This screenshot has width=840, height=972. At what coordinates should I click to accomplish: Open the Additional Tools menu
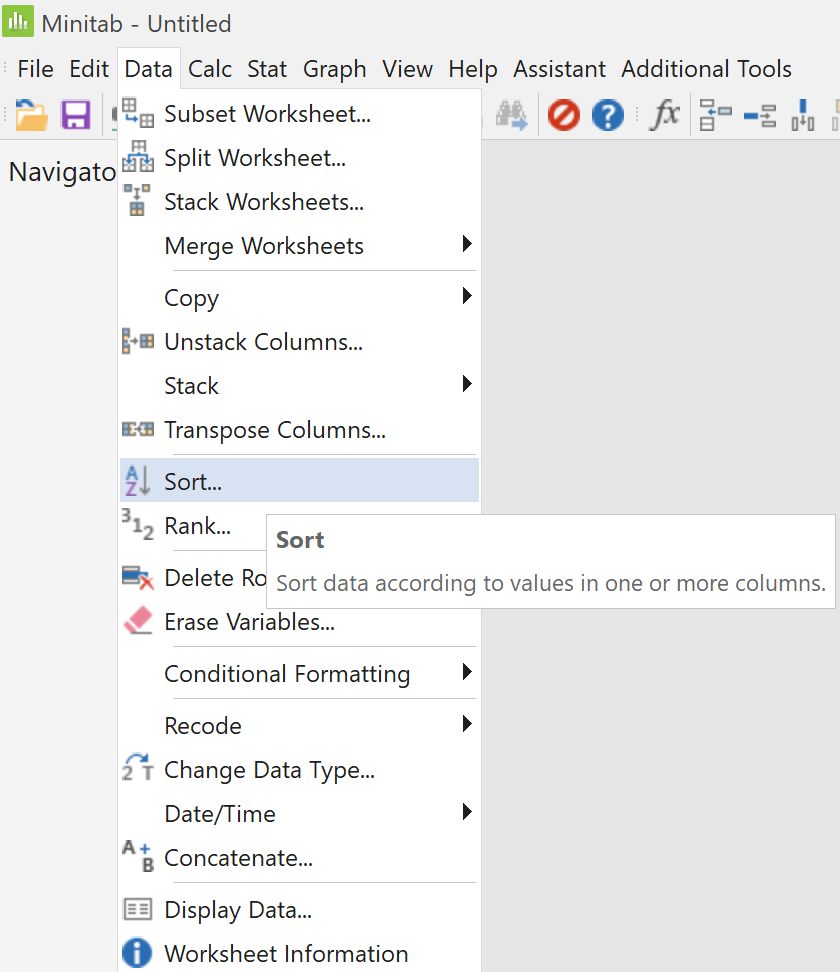pos(706,69)
